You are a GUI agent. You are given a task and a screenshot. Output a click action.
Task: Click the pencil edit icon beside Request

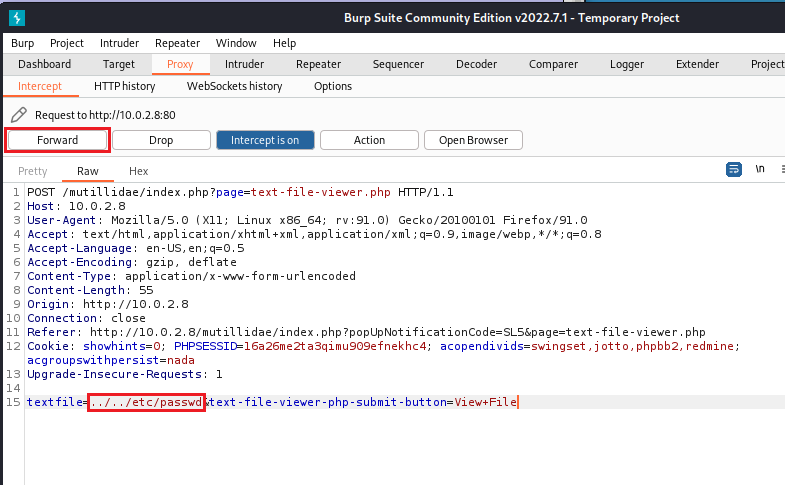click(x=19, y=115)
